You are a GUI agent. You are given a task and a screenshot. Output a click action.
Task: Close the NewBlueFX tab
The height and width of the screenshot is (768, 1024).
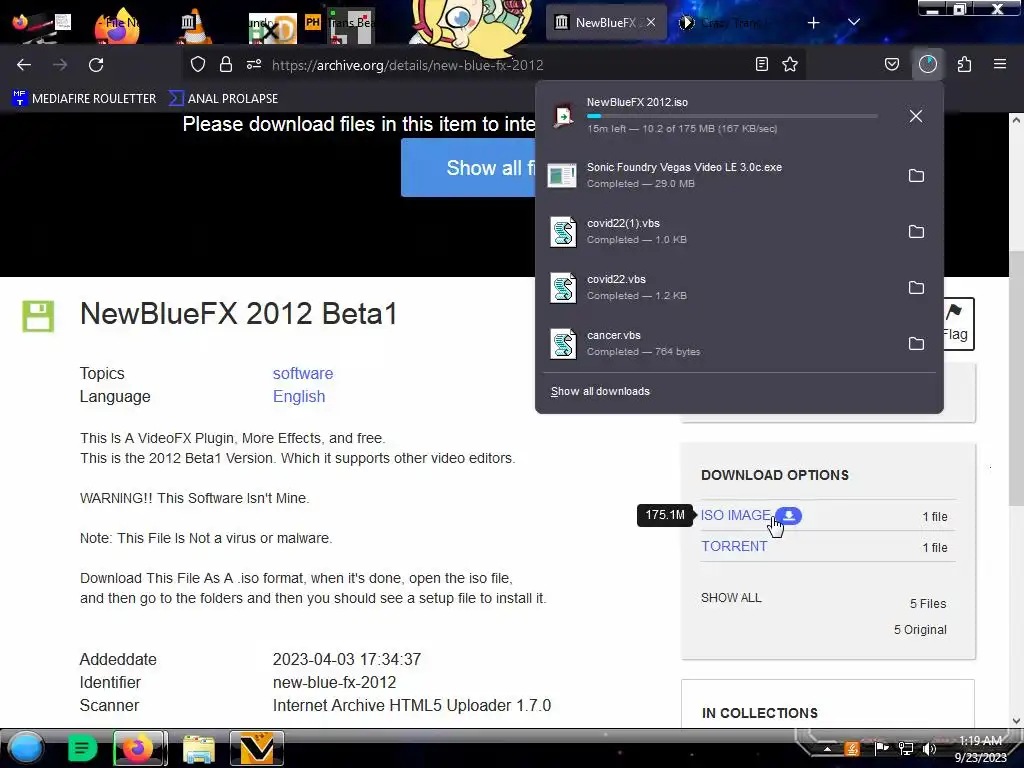651,22
